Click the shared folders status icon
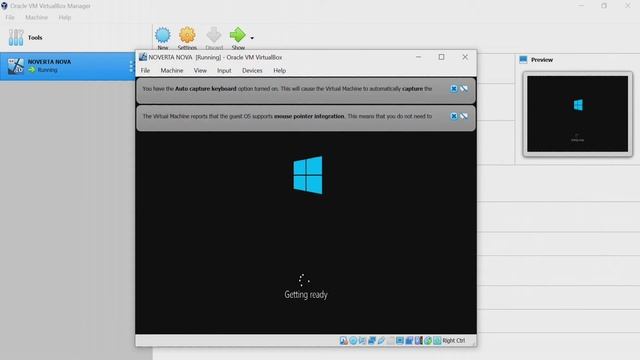This screenshot has width=640, height=360. (391, 340)
